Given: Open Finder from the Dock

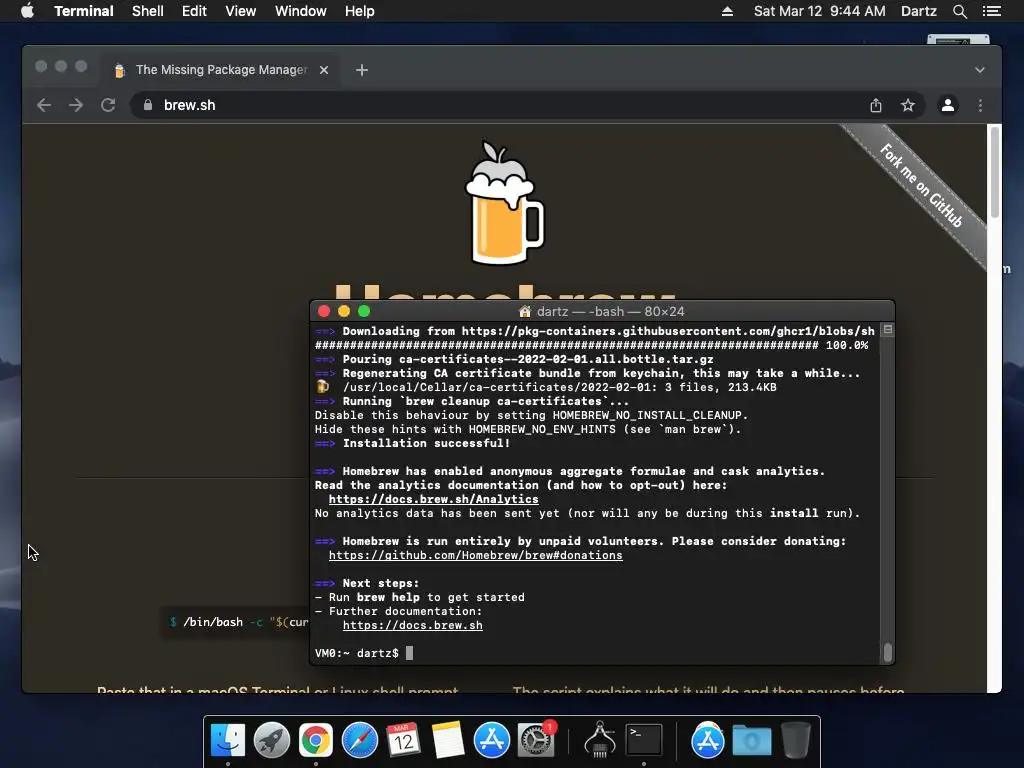Looking at the screenshot, I should coord(228,740).
